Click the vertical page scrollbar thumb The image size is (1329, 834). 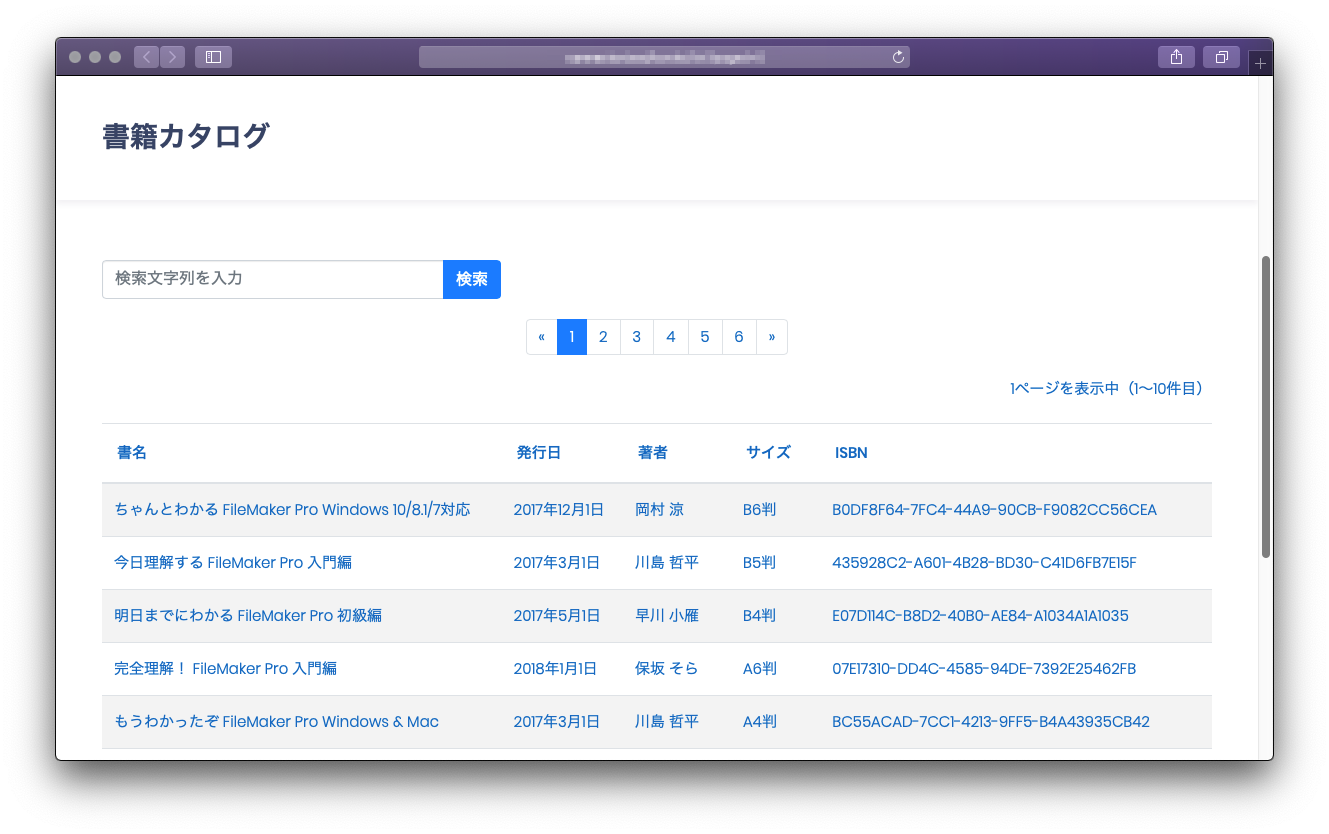[1265, 407]
